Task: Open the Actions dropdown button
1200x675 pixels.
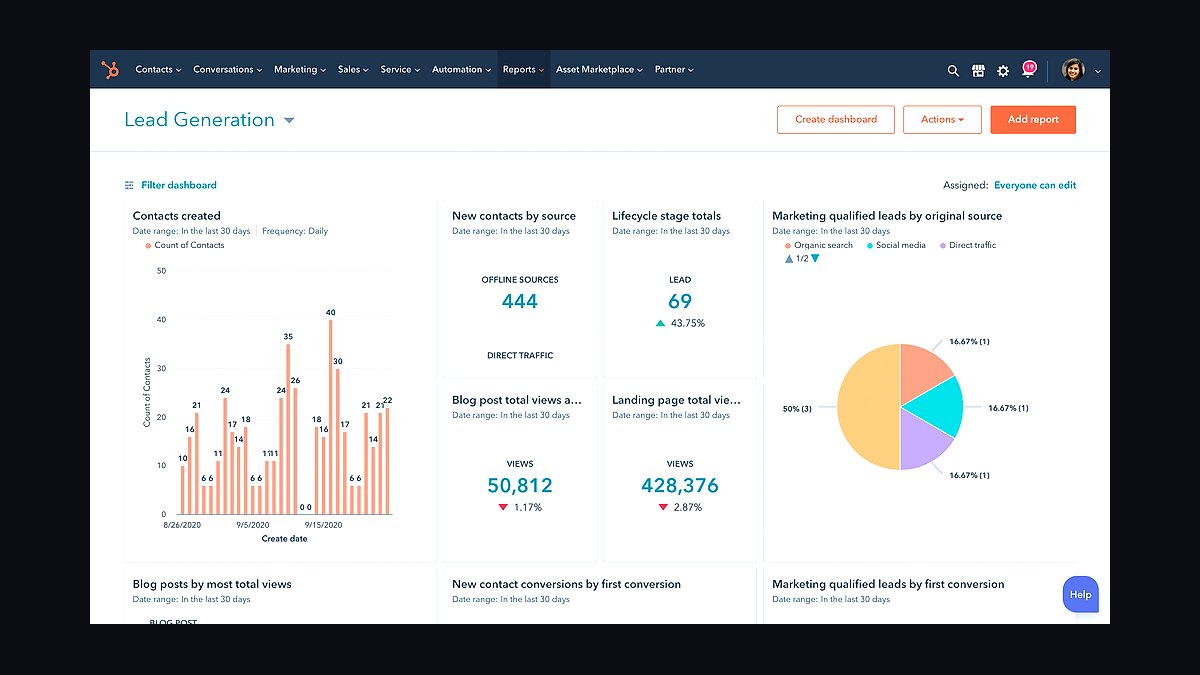Action: click(942, 120)
